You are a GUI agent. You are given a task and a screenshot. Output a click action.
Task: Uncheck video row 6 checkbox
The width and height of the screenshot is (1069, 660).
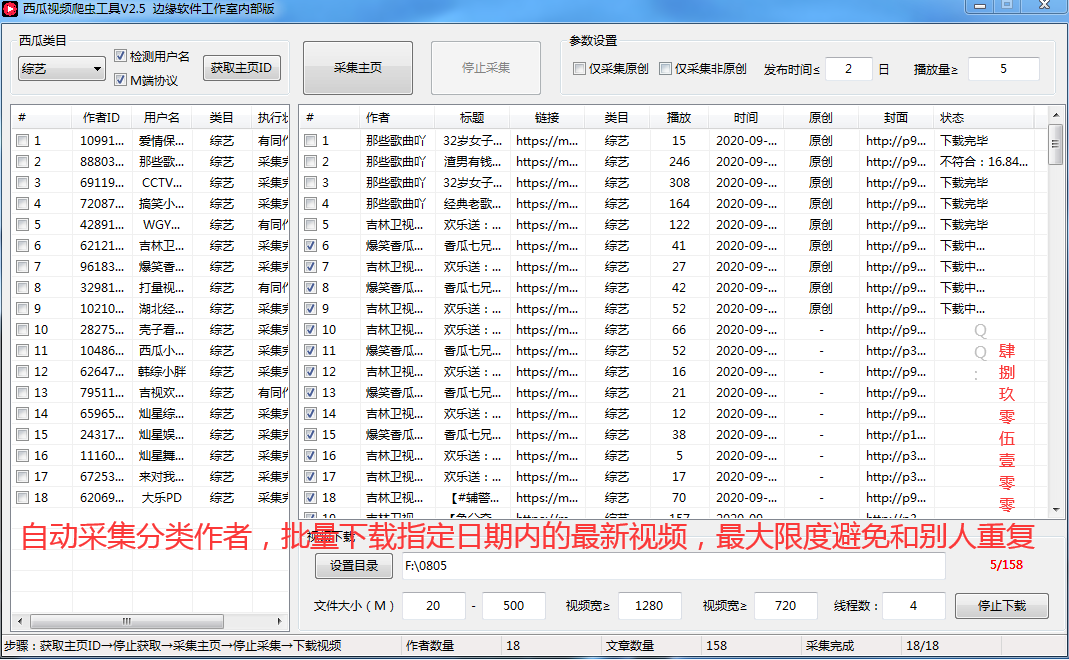pyautogui.click(x=311, y=245)
